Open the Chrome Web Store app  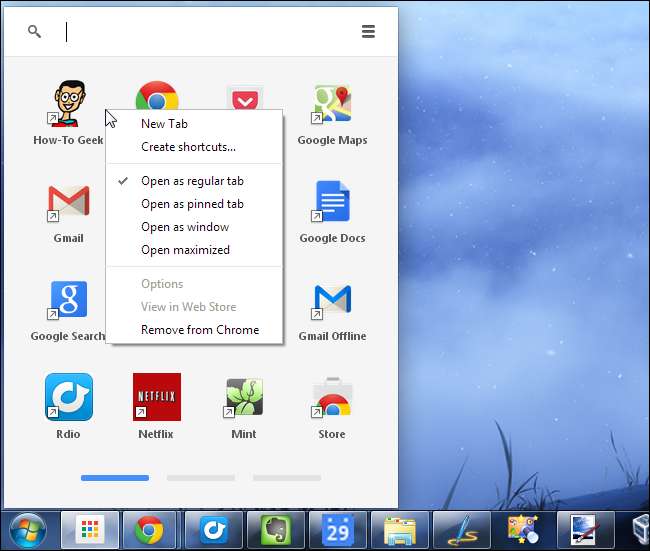pos(332,397)
